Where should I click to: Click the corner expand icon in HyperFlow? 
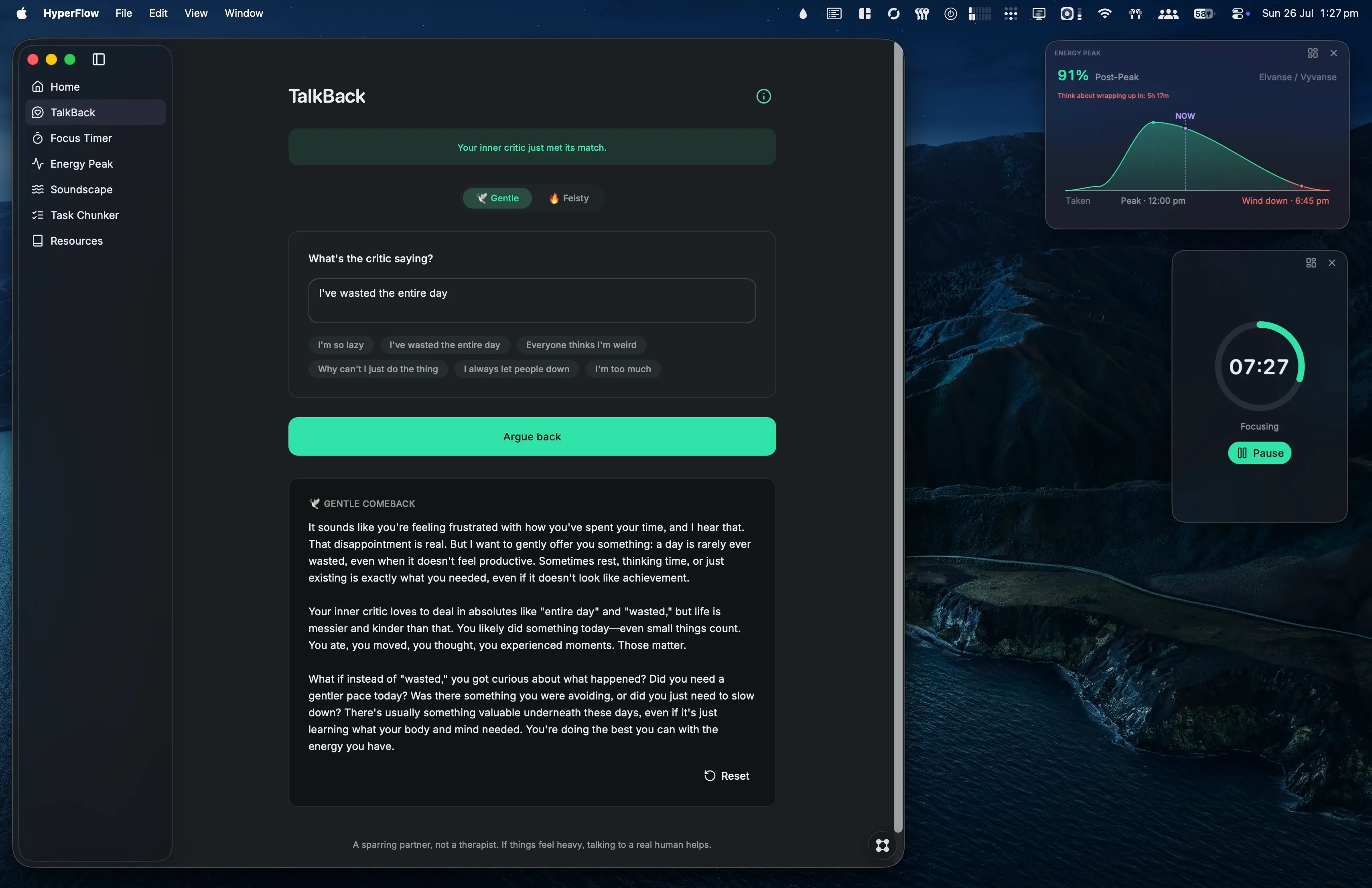[x=882, y=845]
